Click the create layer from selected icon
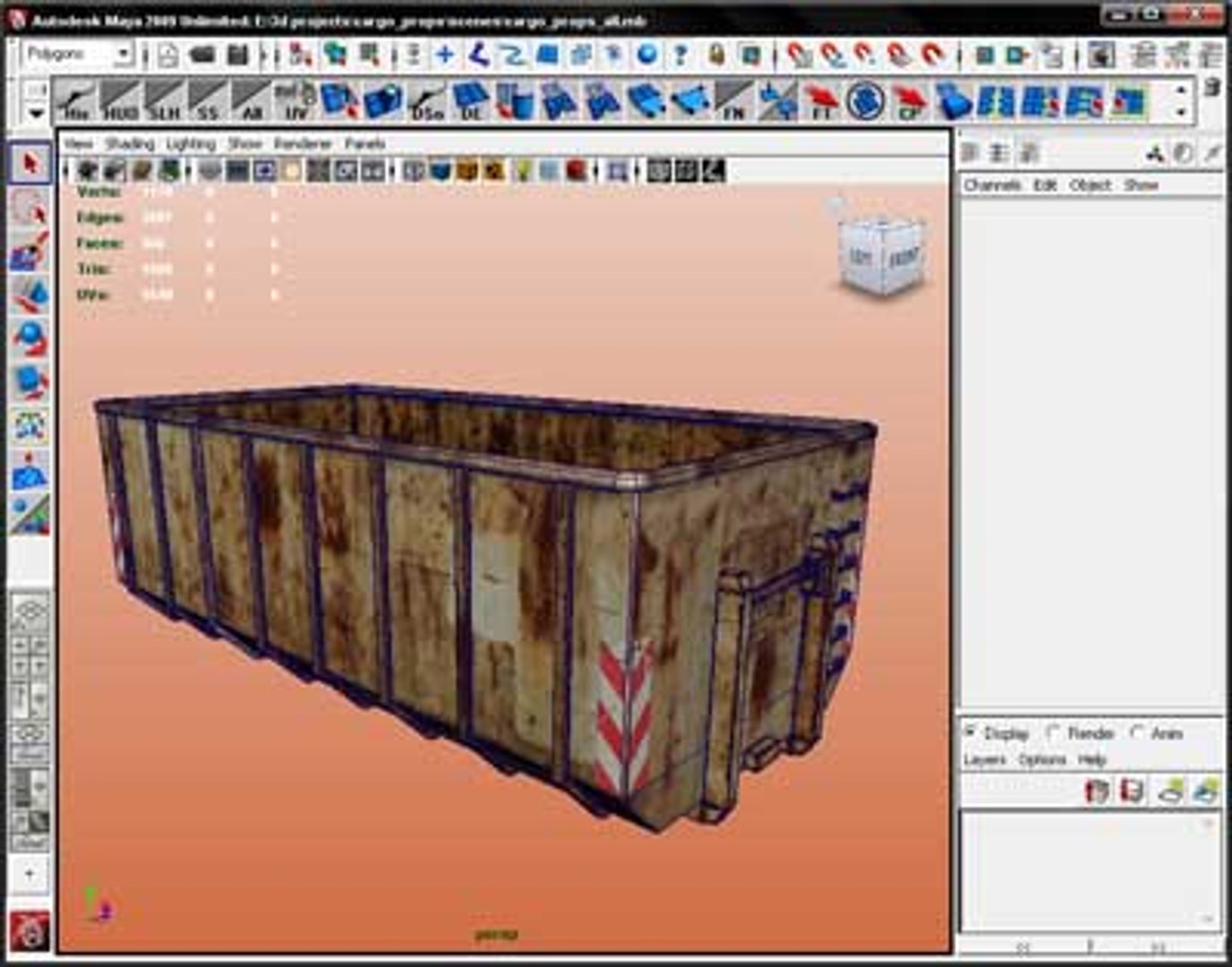 pos(1207,791)
